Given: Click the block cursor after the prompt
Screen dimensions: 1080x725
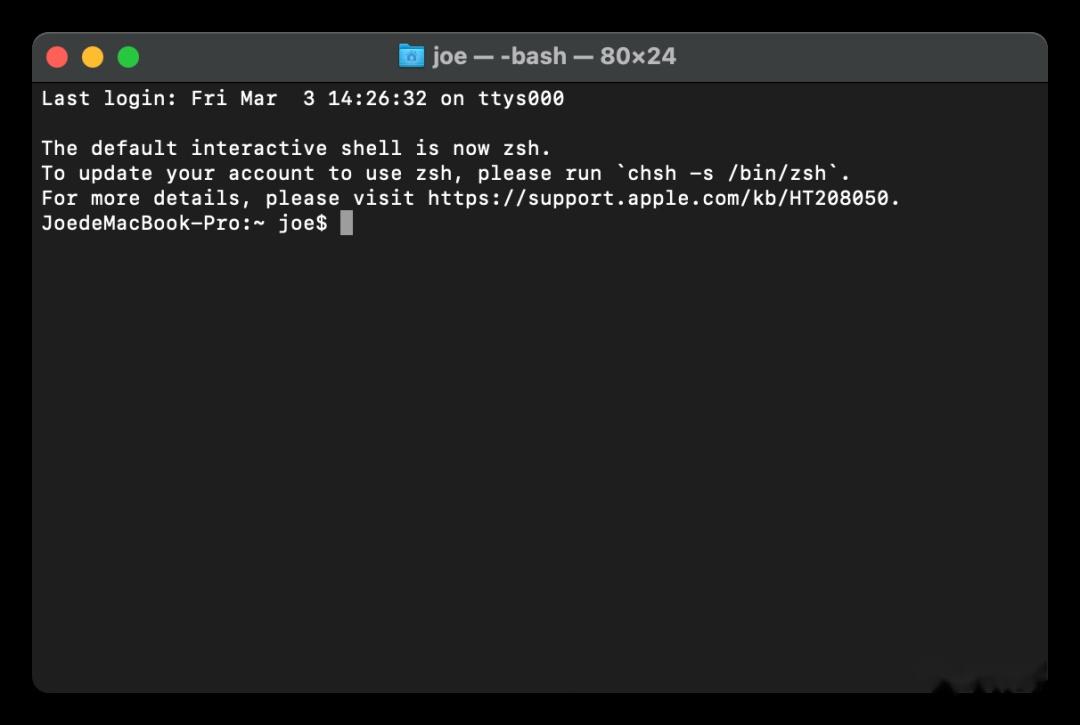Looking at the screenshot, I should (346, 223).
